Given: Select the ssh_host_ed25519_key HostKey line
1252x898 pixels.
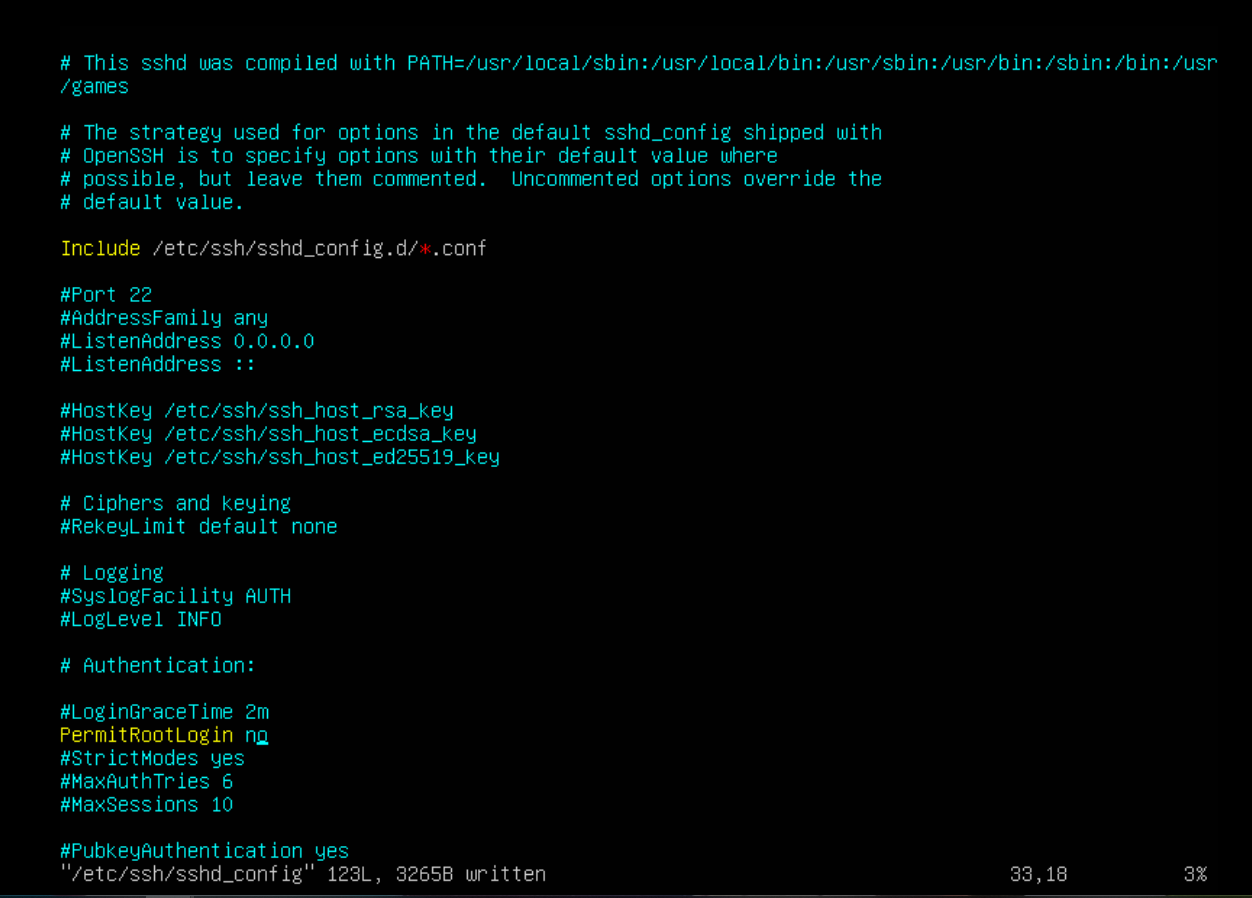Looking at the screenshot, I should (280, 457).
